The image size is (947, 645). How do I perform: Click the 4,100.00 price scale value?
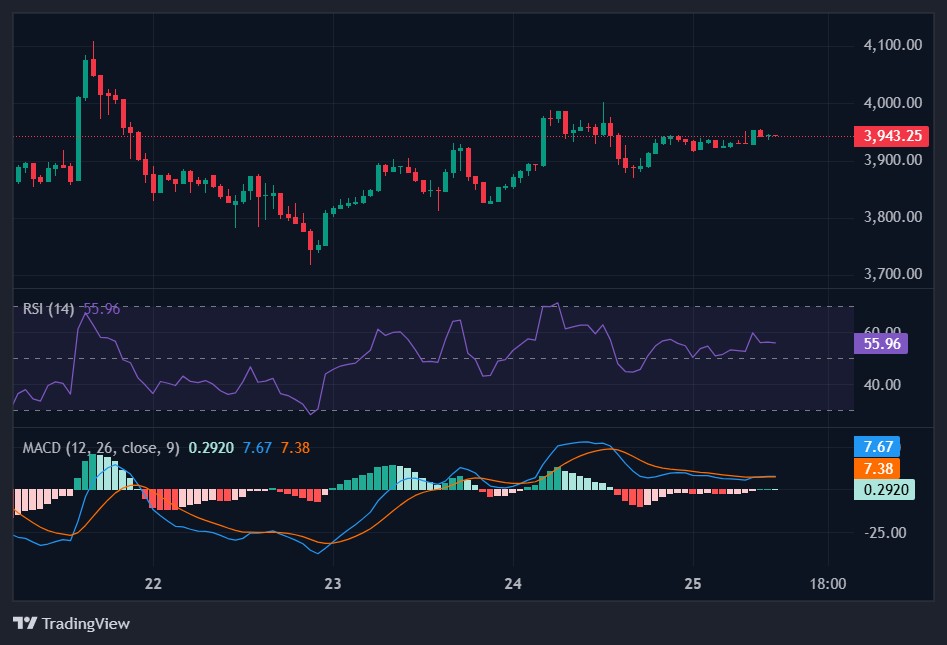pyautogui.click(x=894, y=44)
